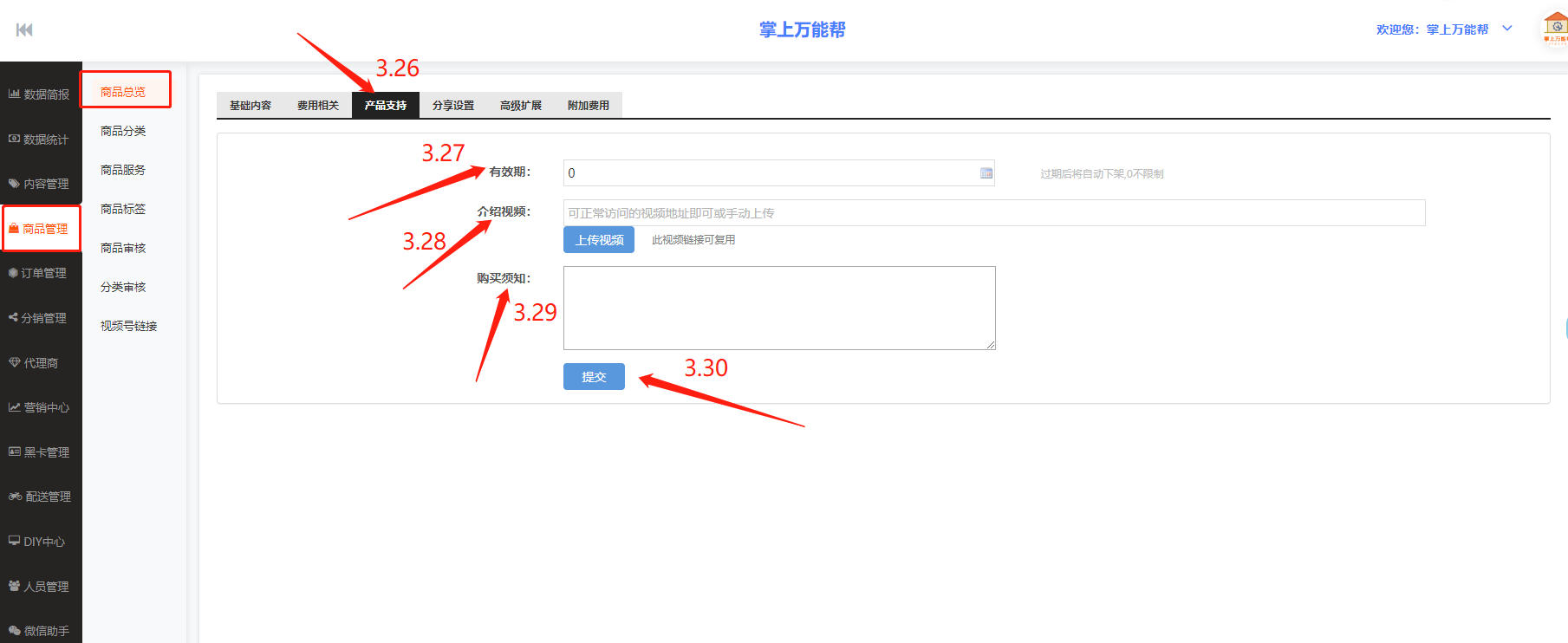Click the shop avatar logo at top-right
The height and width of the screenshot is (643, 1568).
pos(1555,28)
